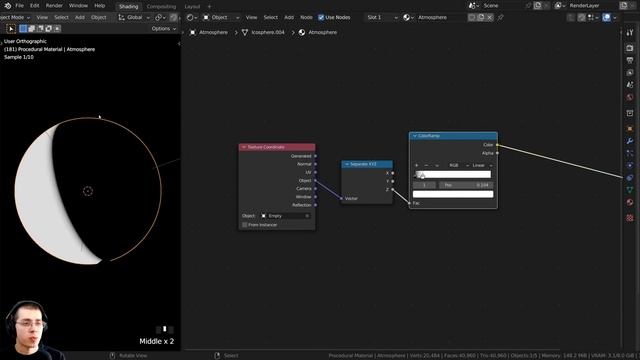Screen dimensions: 640x360
Task: Open the Edit menu
Action: (x=35, y=6)
